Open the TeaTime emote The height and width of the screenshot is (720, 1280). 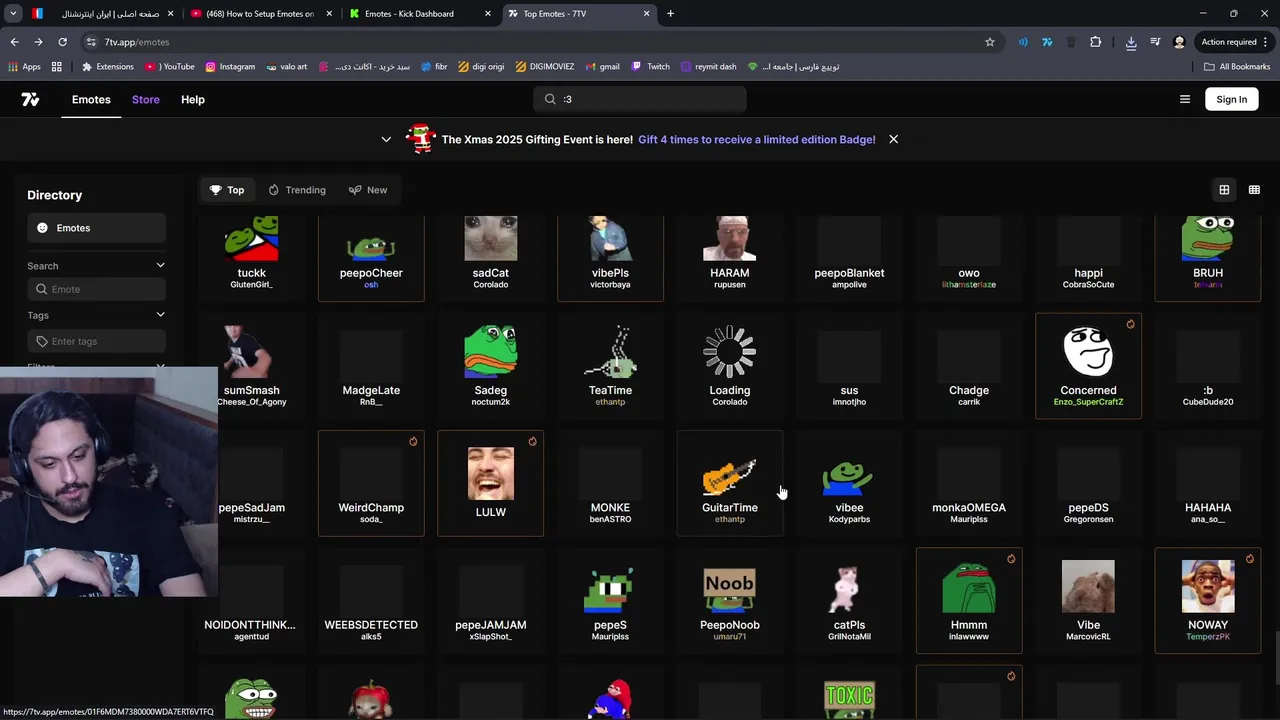(610, 366)
